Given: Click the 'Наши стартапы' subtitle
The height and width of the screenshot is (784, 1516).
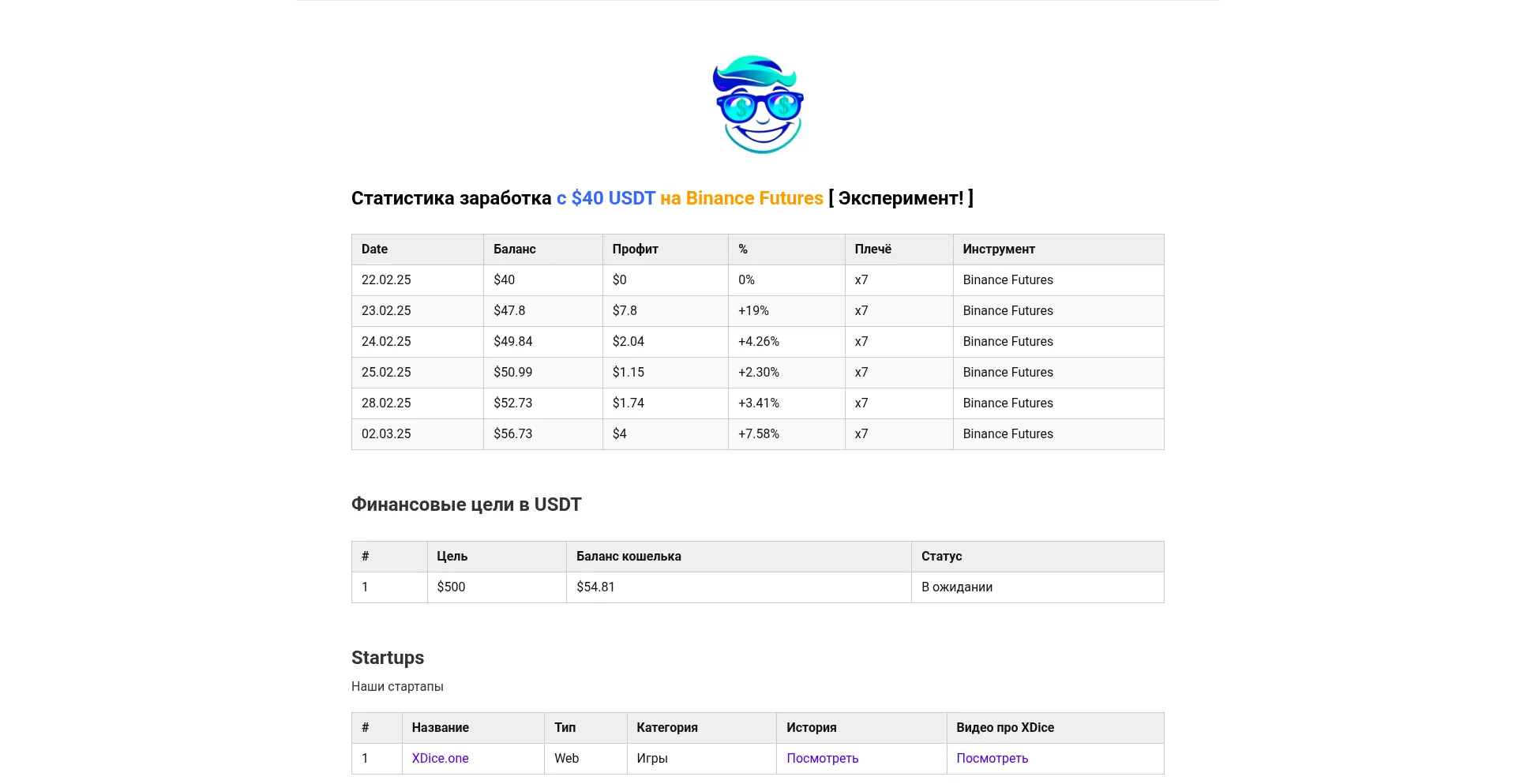Looking at the screenshot, I should 397,686.
